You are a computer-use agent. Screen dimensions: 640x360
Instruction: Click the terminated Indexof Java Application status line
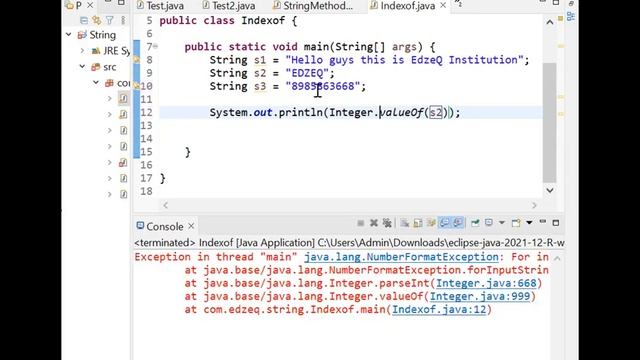pos(349,242)
